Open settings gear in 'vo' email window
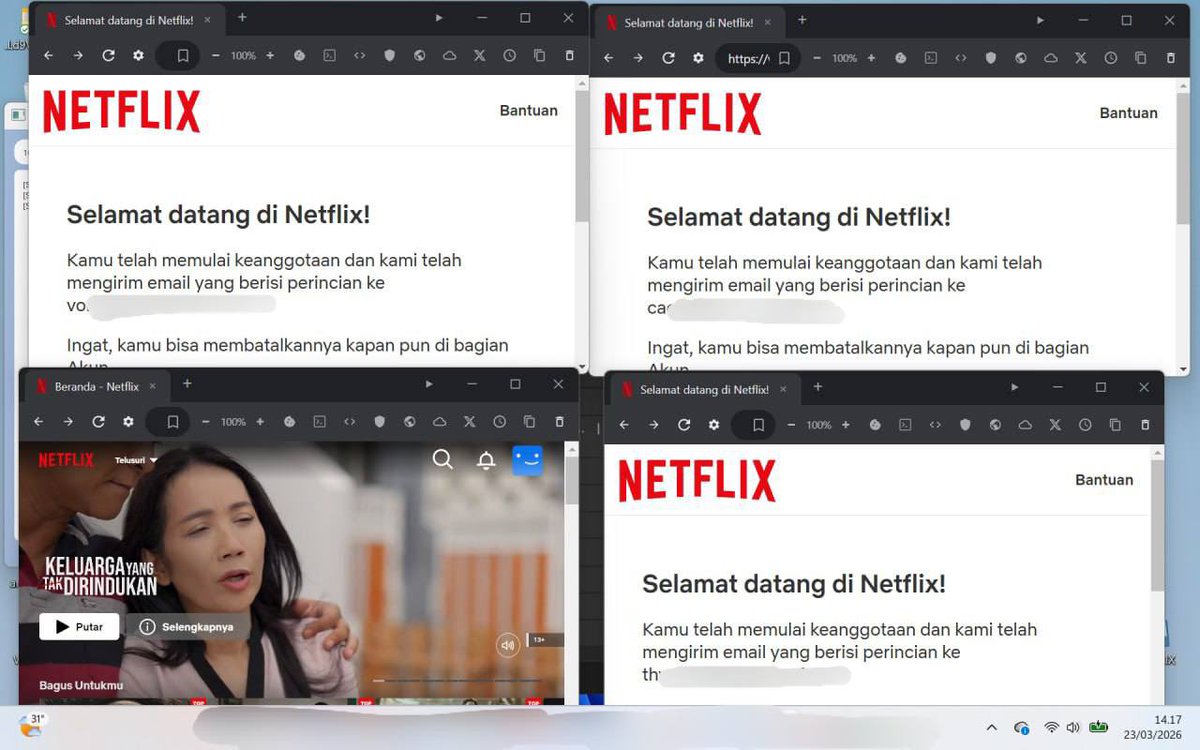 pyautogui.click(x=138, y=56)
